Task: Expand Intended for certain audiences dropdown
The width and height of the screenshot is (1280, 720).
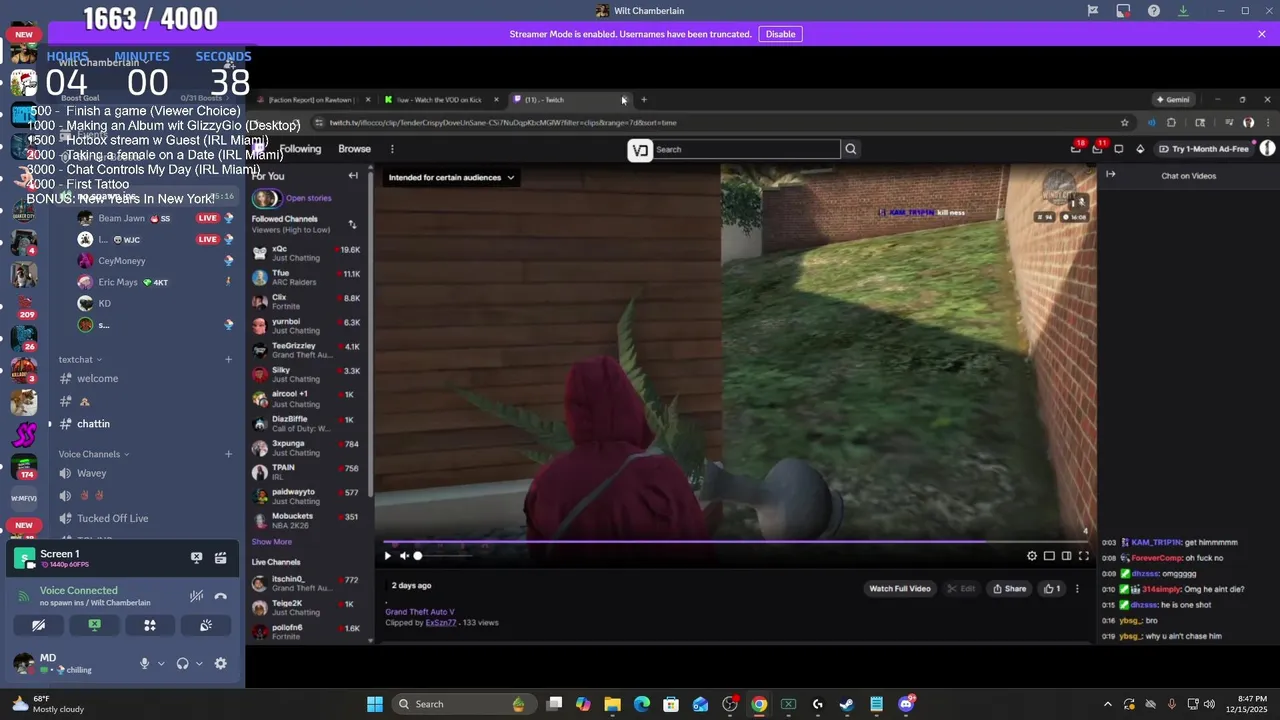Action: (451, 178)
